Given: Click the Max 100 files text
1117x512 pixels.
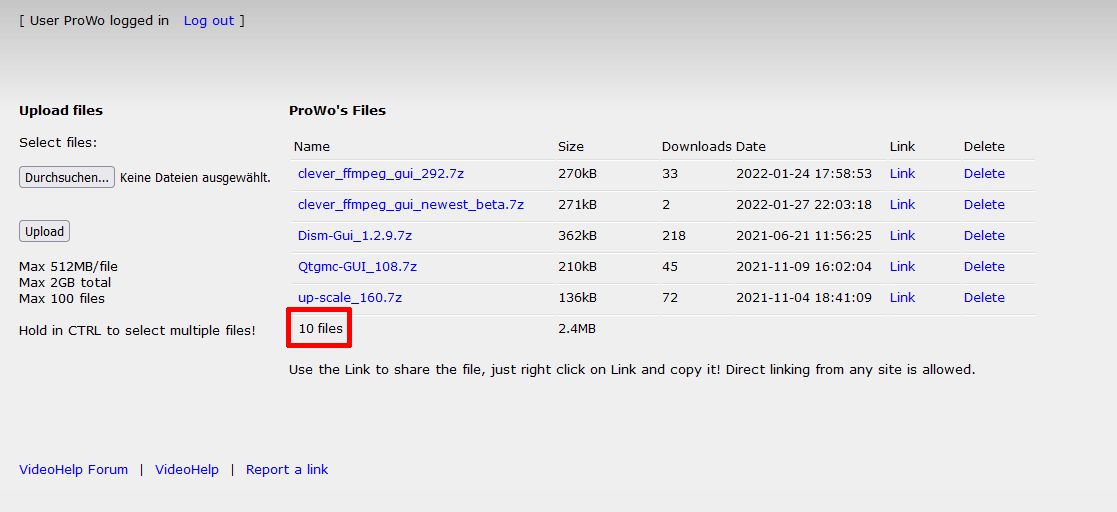Looking at the screenshot, I should [x=62, y=298].
